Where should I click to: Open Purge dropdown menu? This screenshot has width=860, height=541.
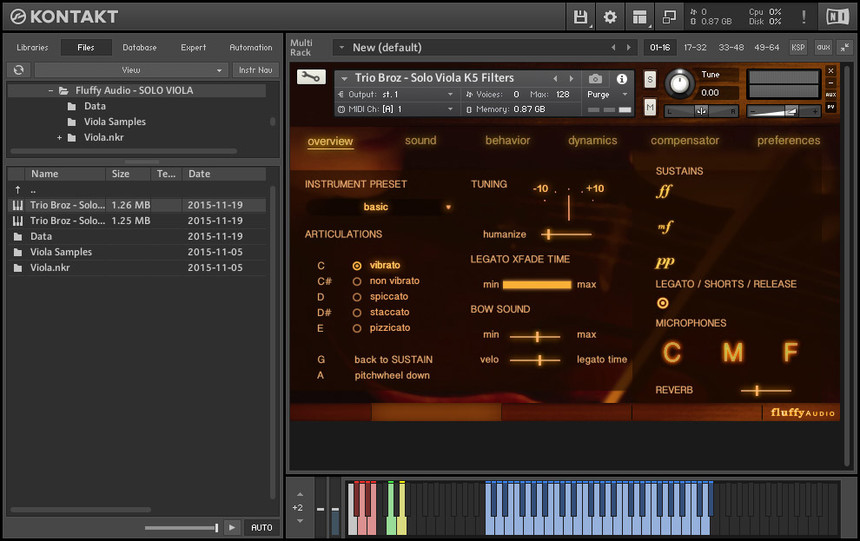[x=607, y=94]
